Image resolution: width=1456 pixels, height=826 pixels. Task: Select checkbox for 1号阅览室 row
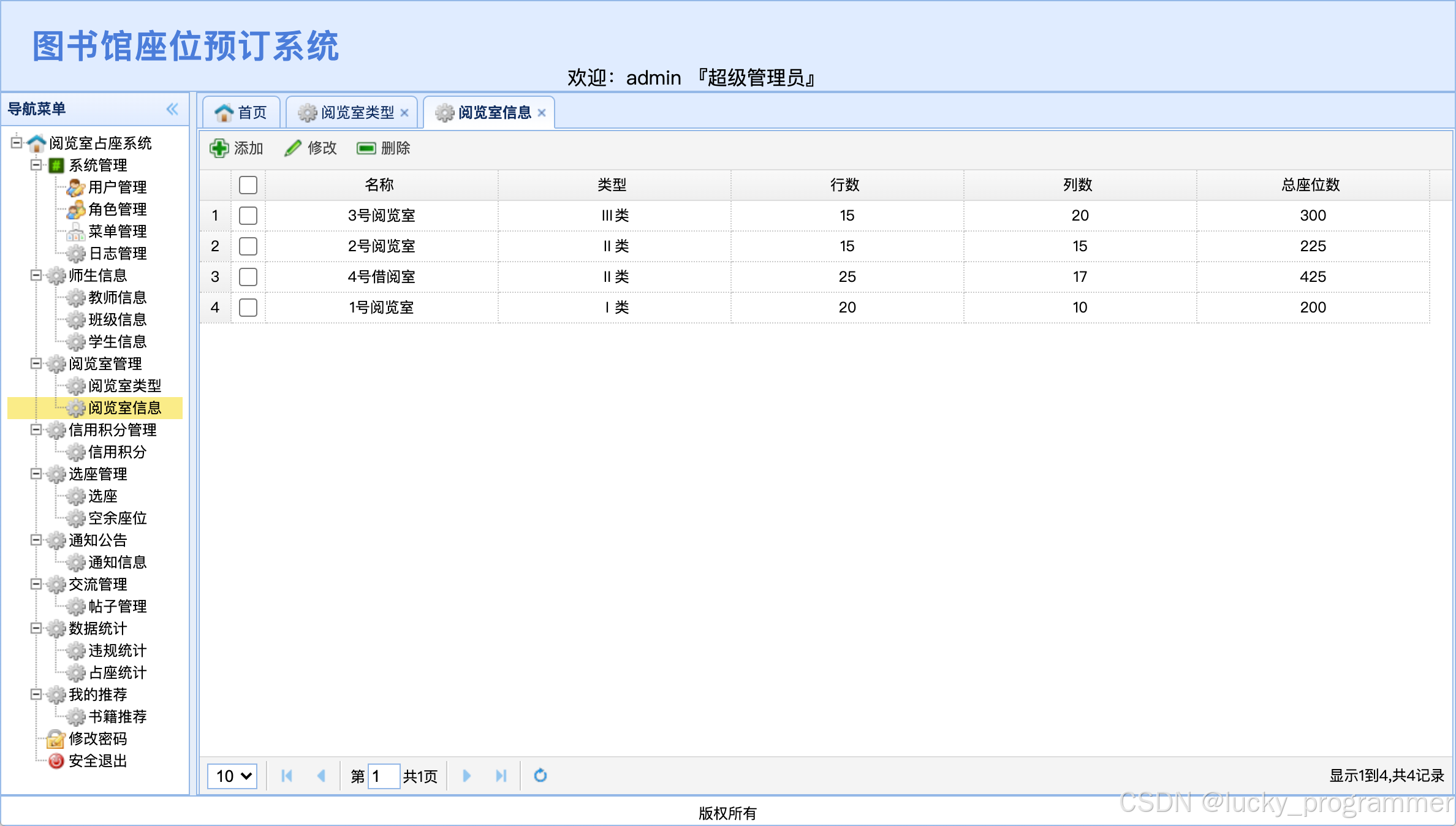(248, 308)
